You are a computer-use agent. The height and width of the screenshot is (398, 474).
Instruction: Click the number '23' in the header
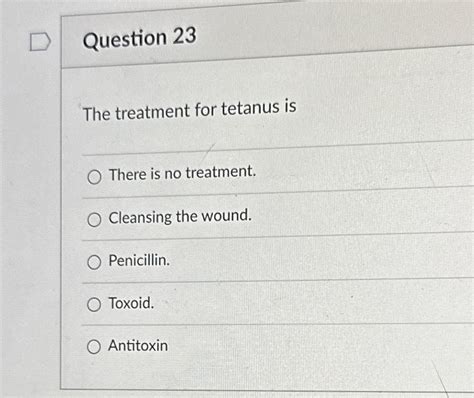point(184,36)
